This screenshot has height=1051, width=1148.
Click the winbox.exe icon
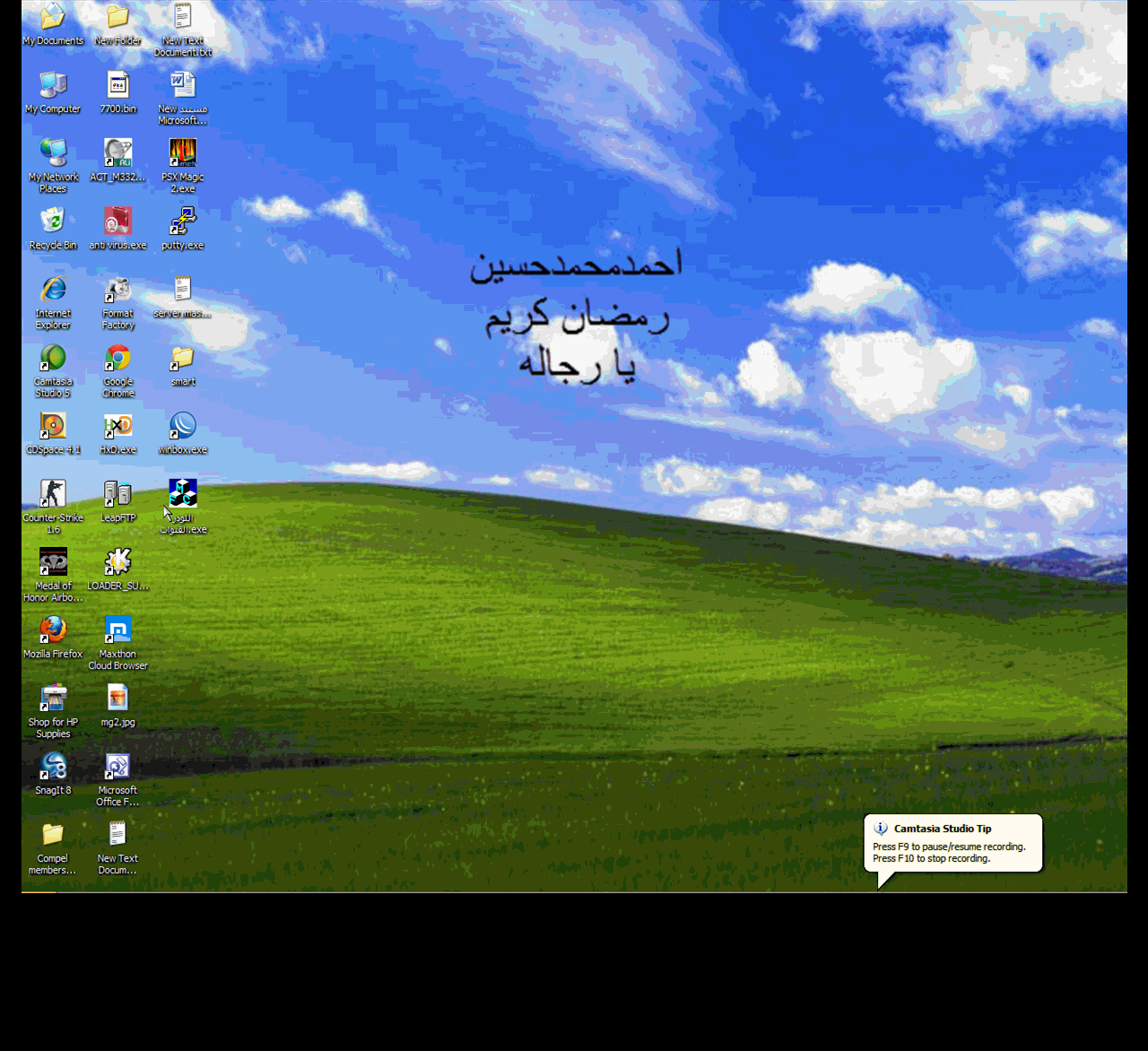(183, 426)
